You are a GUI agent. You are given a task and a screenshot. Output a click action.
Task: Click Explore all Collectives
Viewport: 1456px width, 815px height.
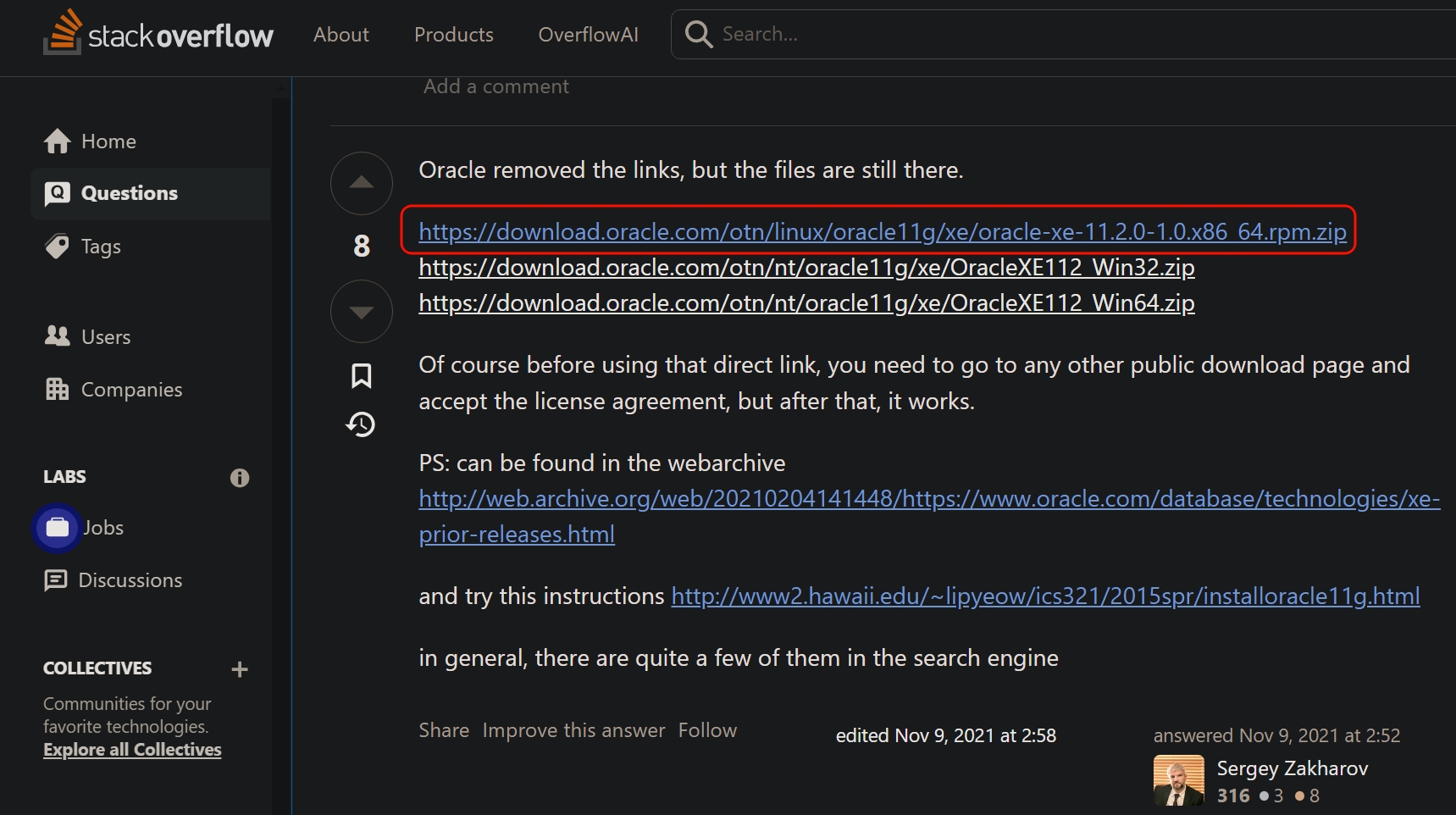(132, 750)
